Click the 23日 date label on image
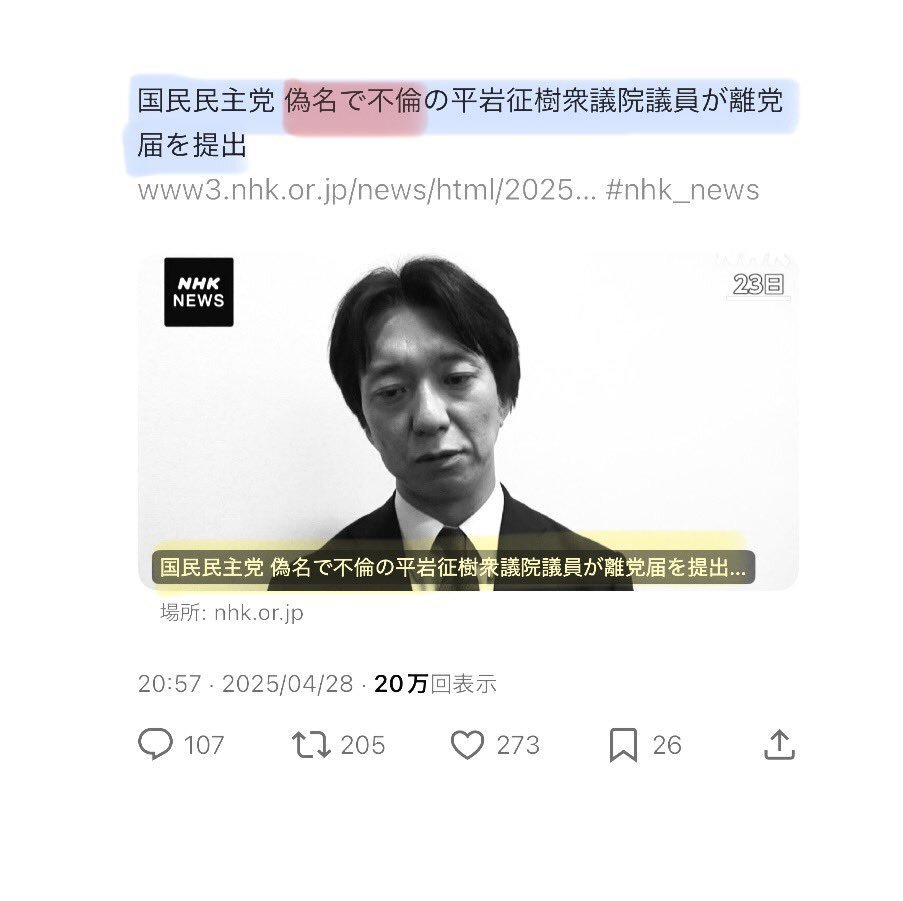This screenshot has height=901, width=903. (758, 284)
